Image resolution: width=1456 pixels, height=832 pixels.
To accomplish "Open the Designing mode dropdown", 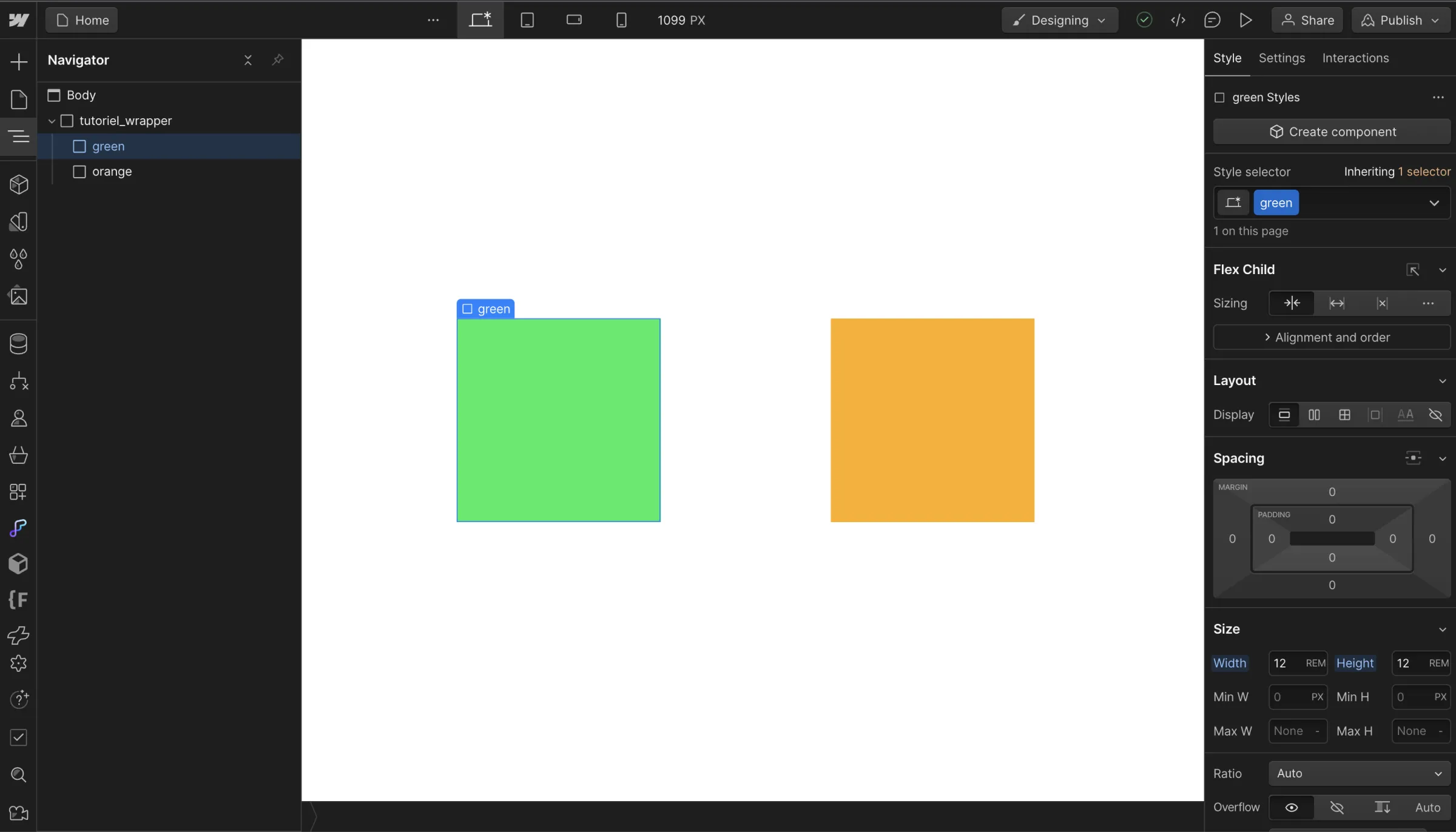I will tap(1059, 20).
